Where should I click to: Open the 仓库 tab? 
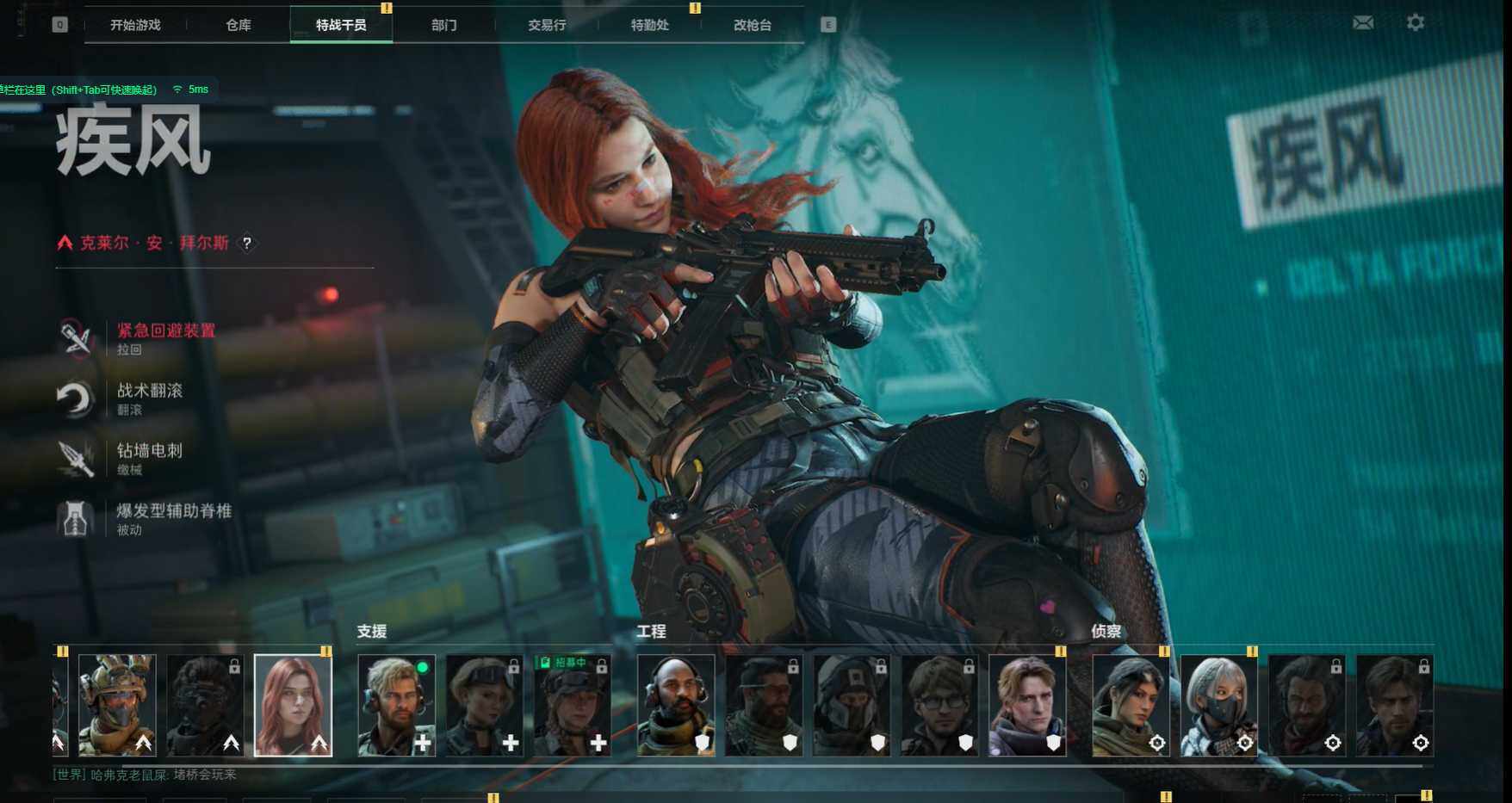point(239,25)
